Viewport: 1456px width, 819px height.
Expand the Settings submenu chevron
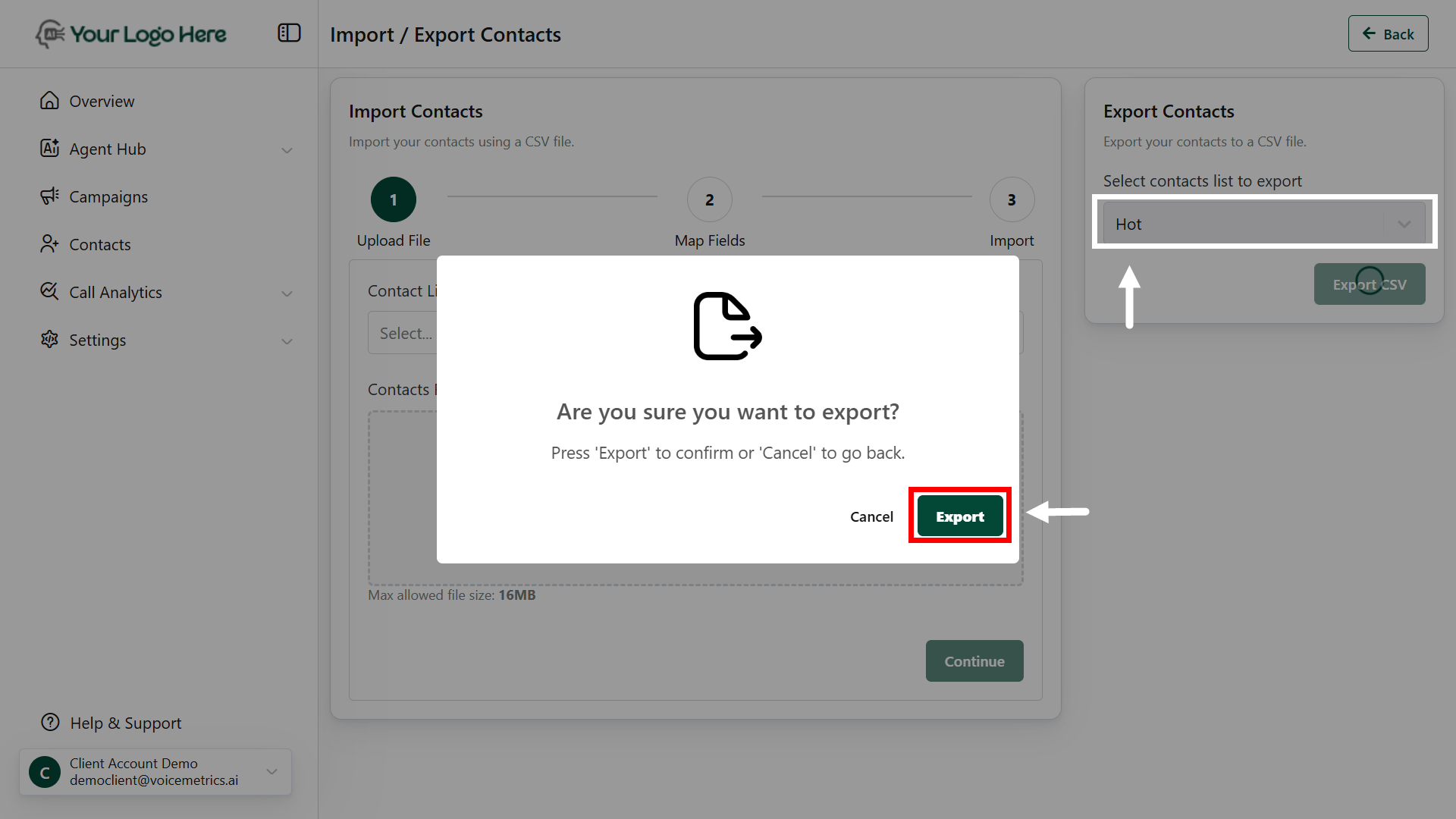tap(287, 341)
